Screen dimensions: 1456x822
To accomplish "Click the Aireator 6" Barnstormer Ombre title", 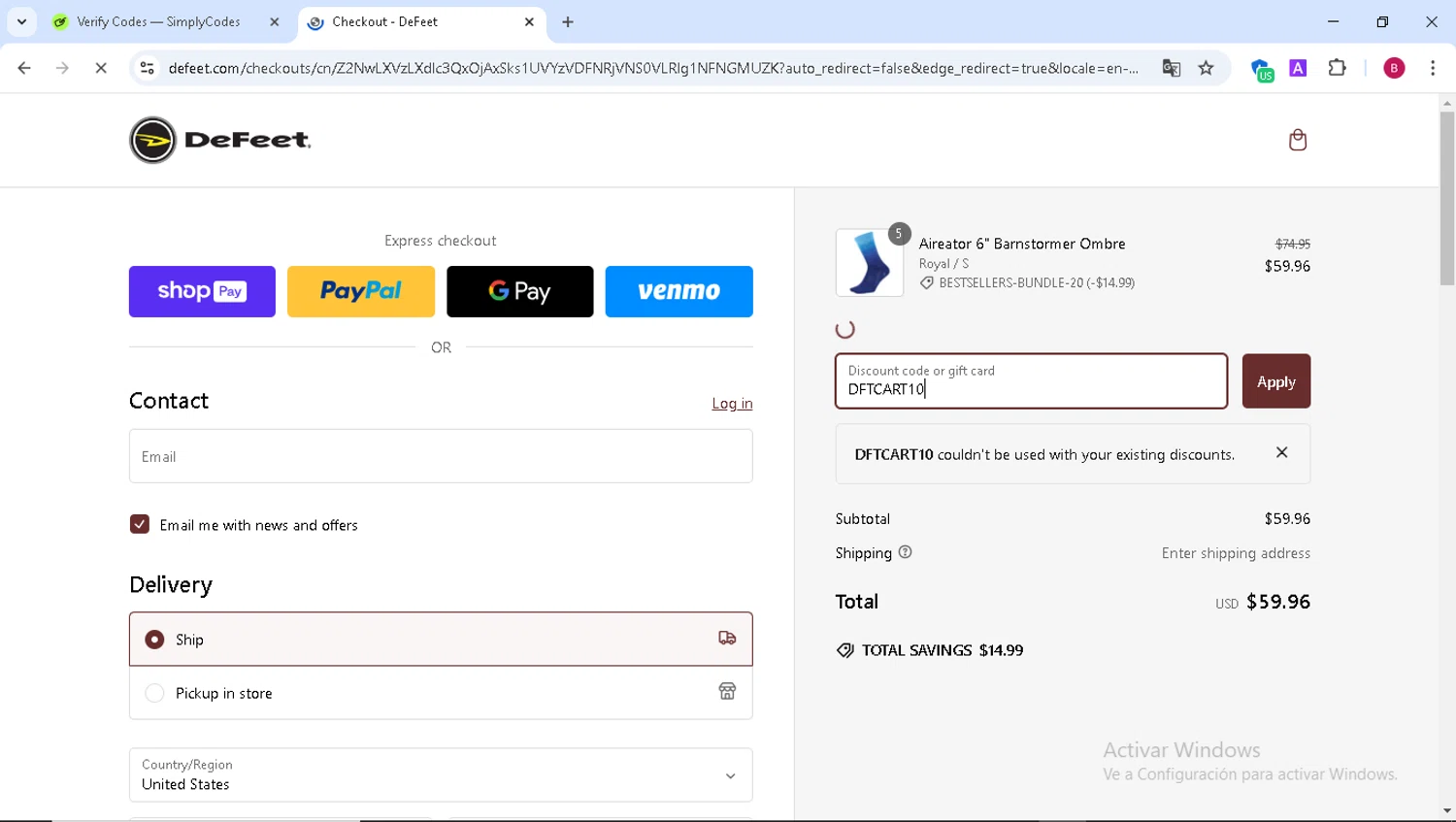I will click(1022, 244).
